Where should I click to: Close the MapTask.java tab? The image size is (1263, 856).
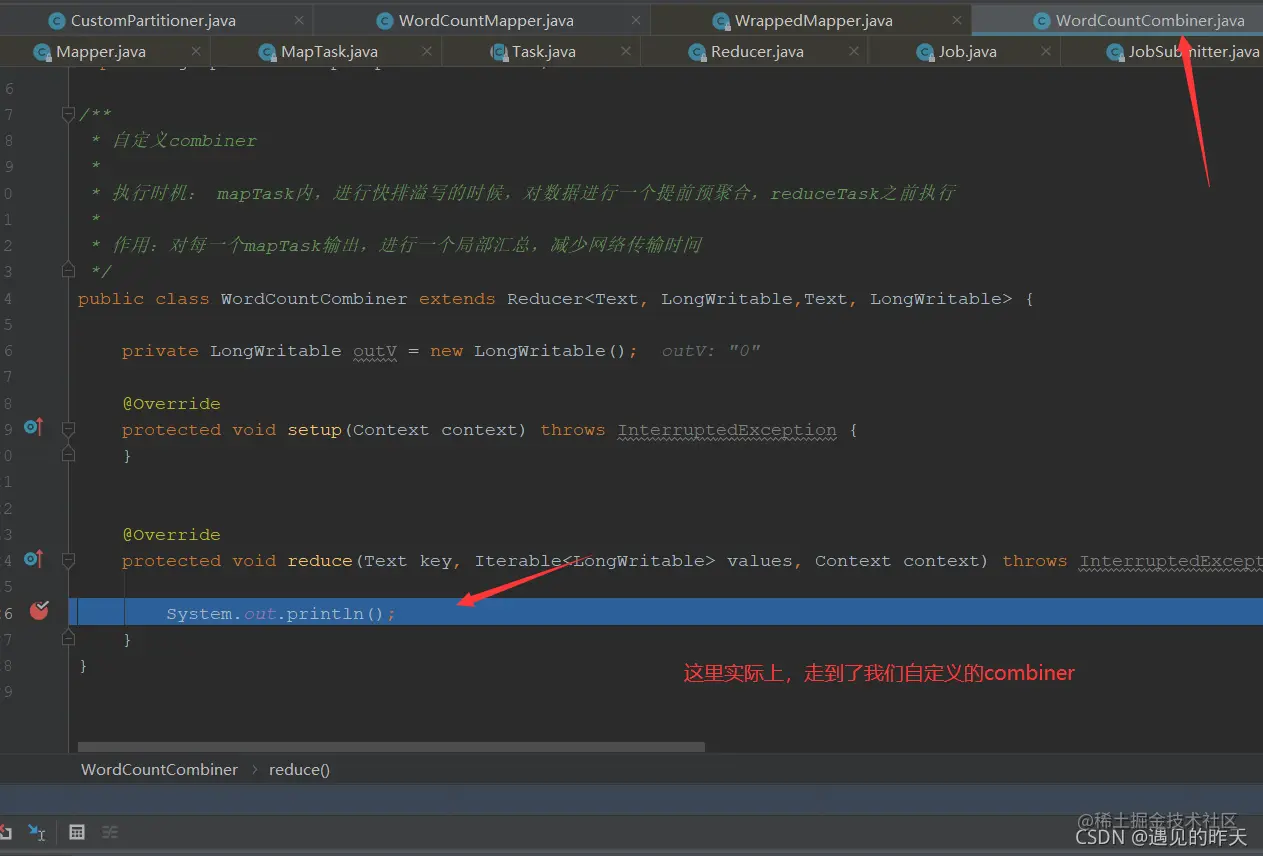pyautogui.click(x=427, y=52)
